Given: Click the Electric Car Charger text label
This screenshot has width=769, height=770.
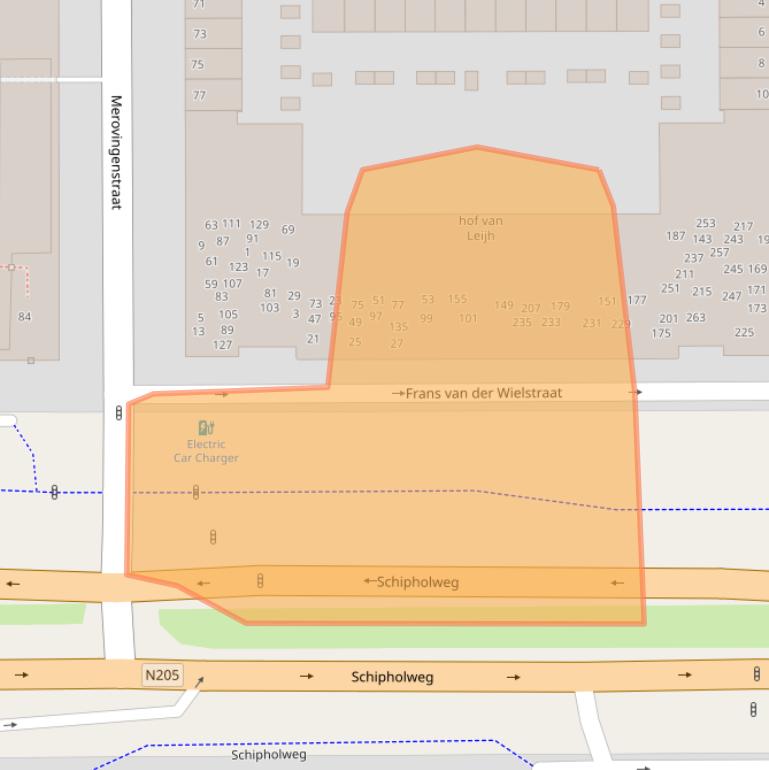Looking at the screenshot, I should tap(206, 451).
